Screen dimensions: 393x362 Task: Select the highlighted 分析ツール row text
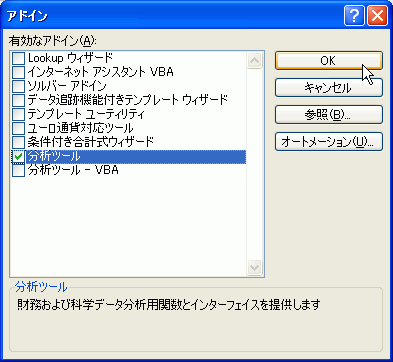coord(54,156)
